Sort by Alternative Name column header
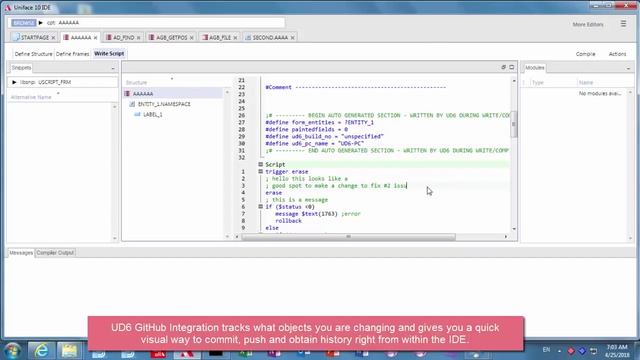640x360 pixels. point(31,97)
